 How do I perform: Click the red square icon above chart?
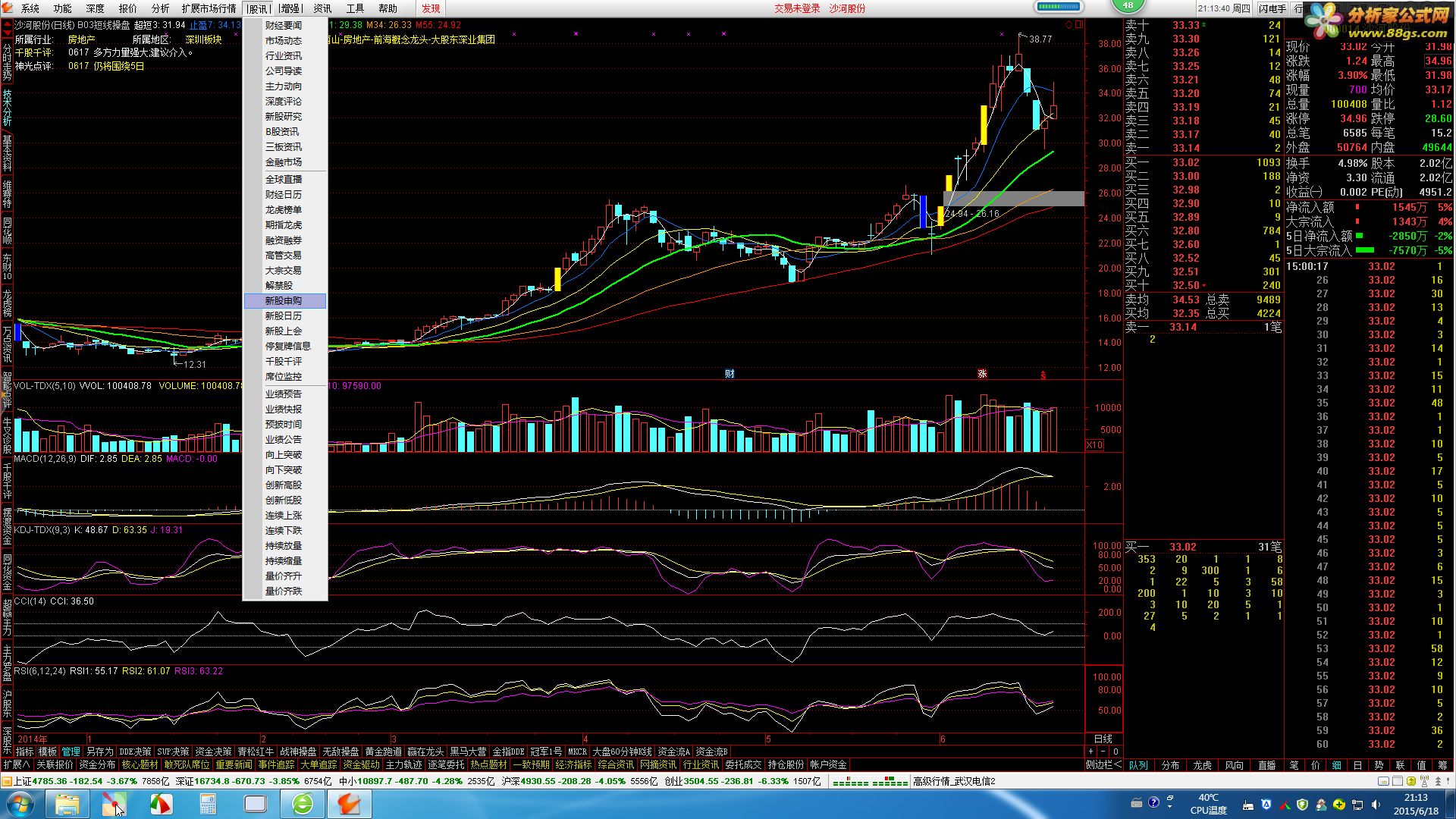pos(1078,24)
